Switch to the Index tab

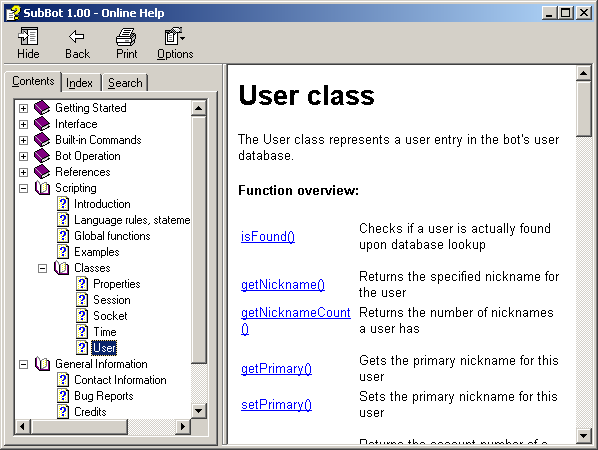tap(79, 83)
